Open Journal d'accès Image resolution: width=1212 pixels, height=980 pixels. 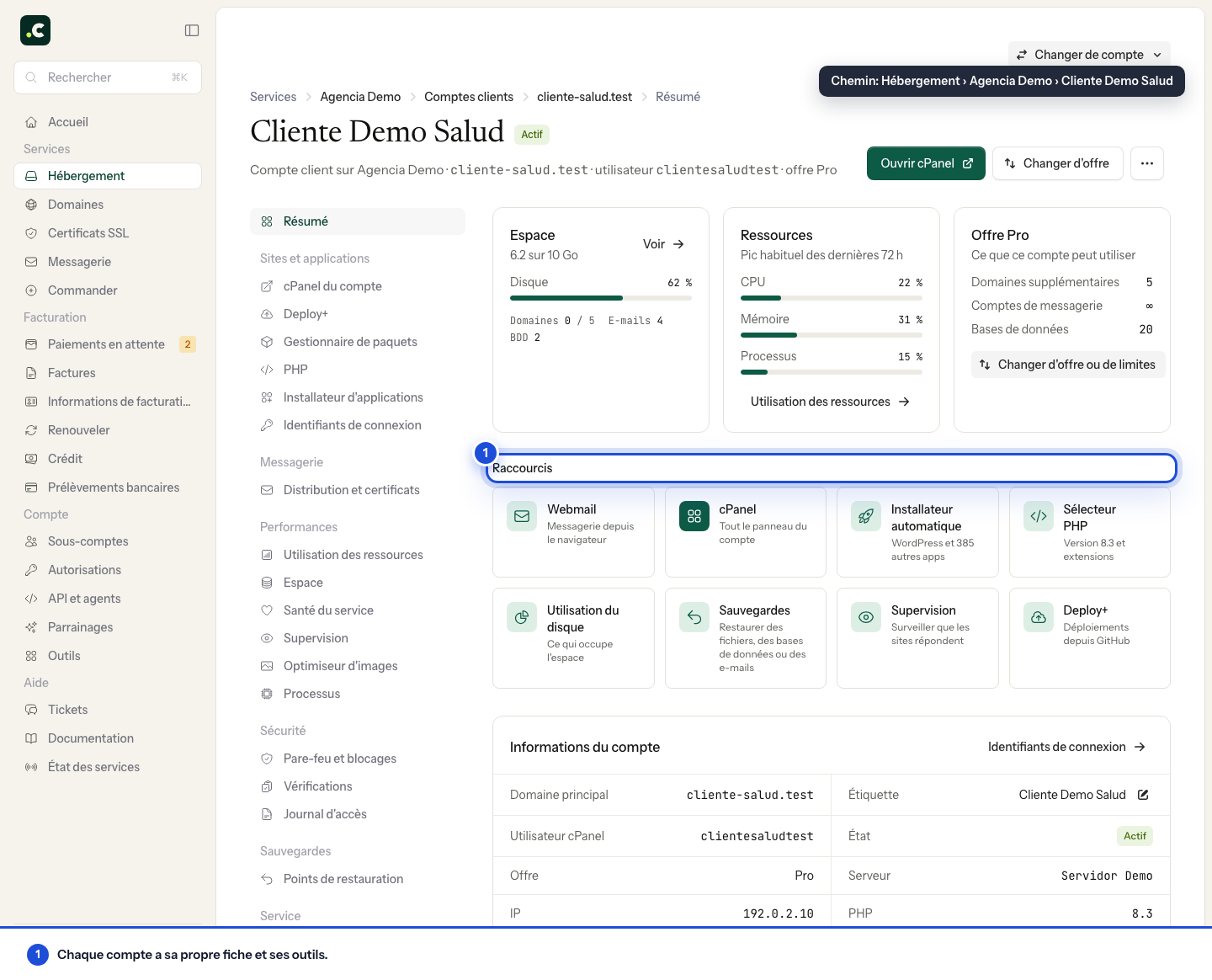tap(358, 814)
